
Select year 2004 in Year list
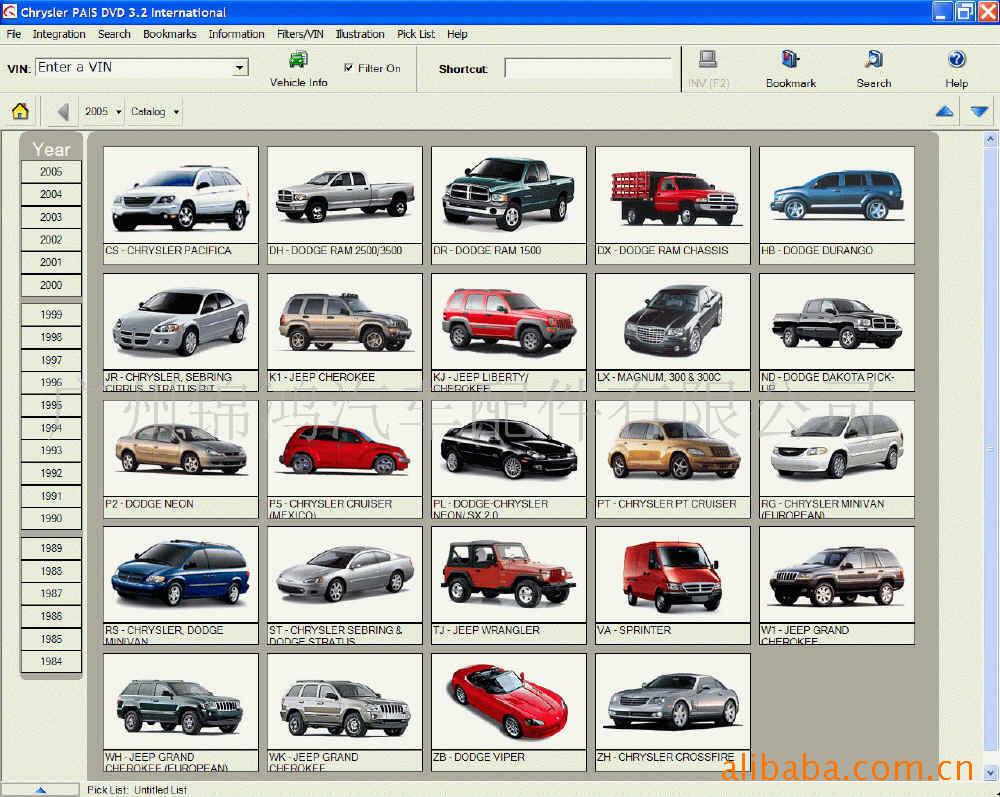click(x=51, y=194)
